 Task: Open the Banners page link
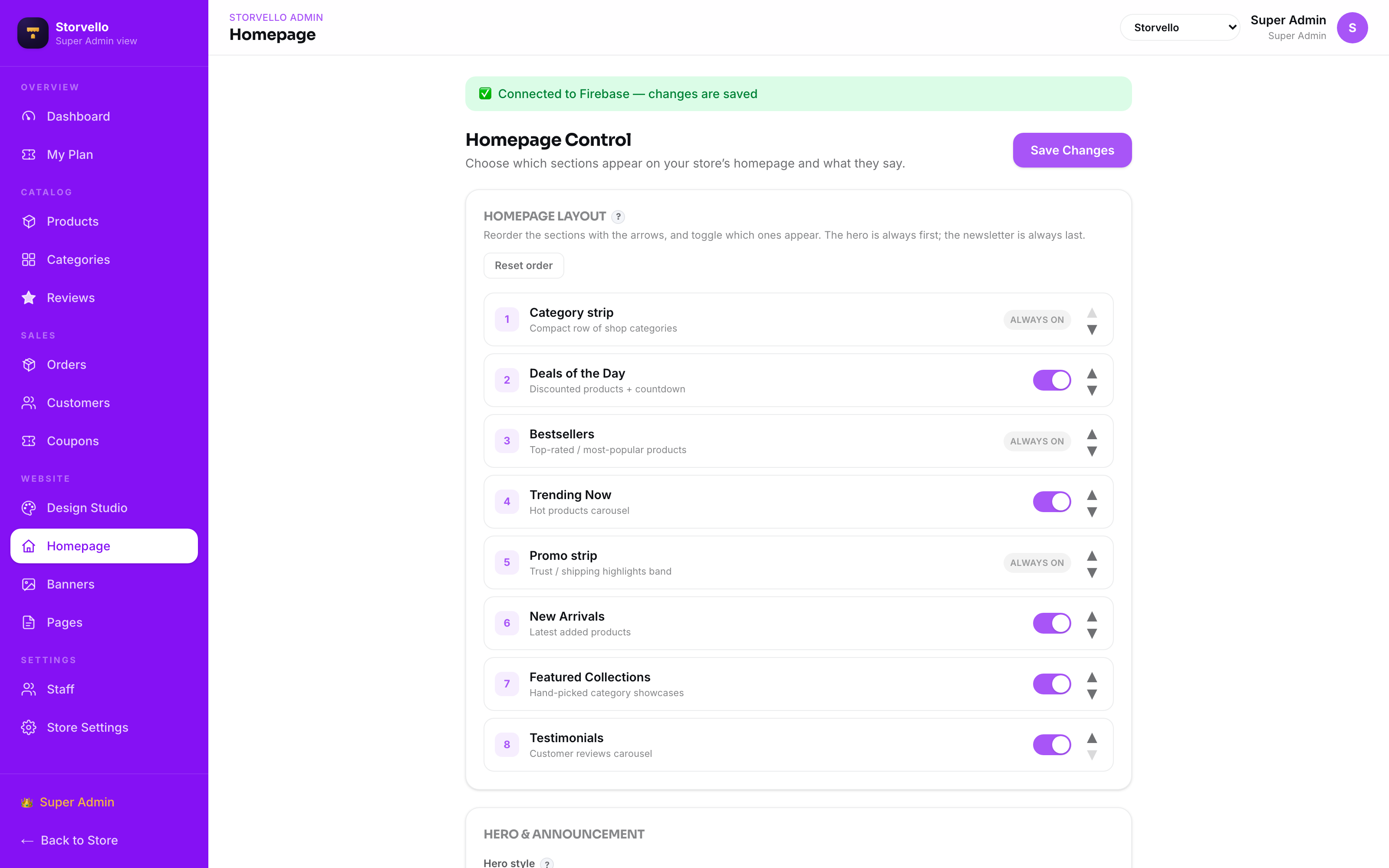104,585
